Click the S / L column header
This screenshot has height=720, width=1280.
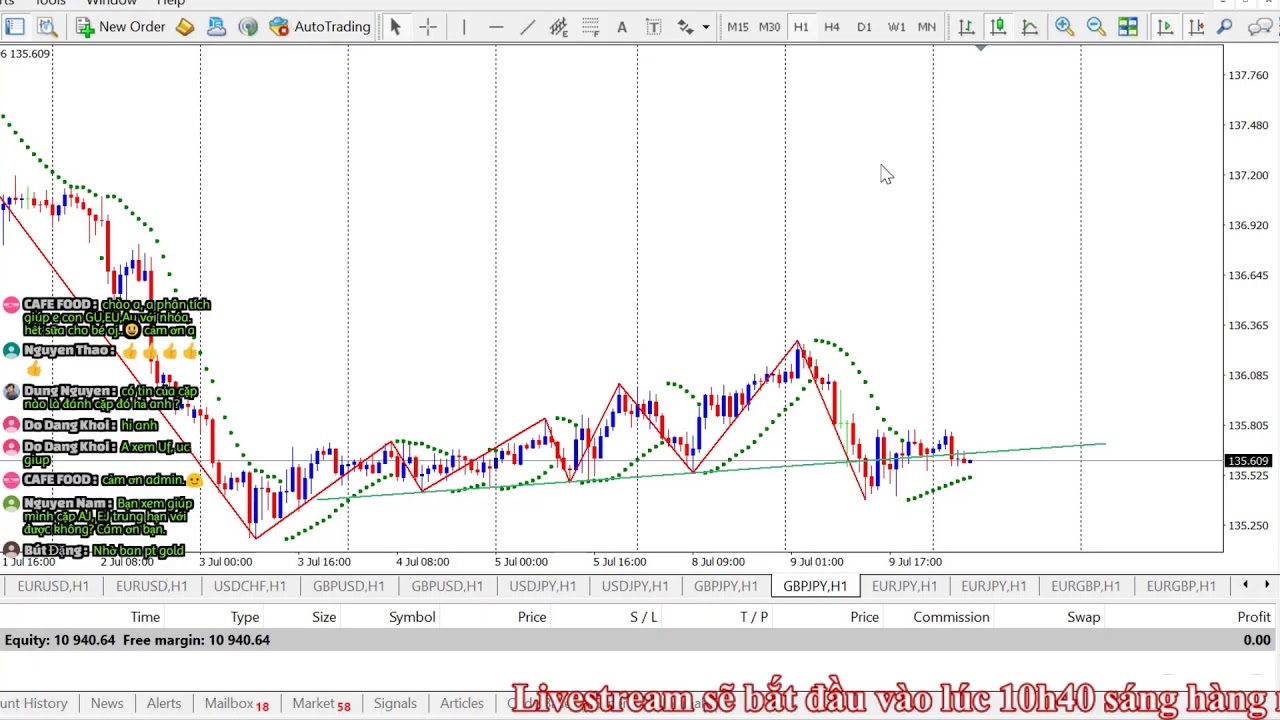coord(643,617)
